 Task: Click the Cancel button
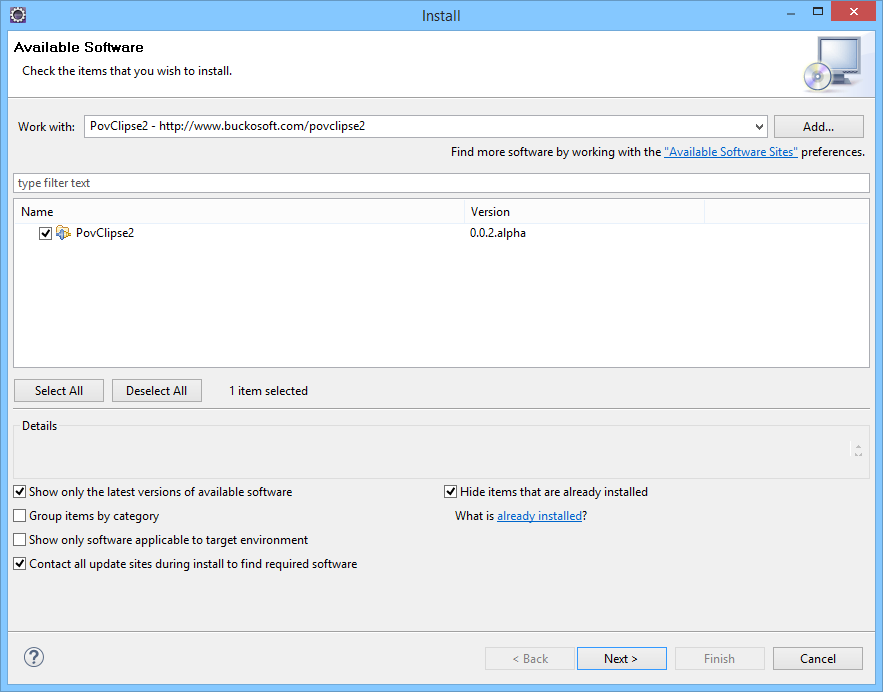pos(818,658)
